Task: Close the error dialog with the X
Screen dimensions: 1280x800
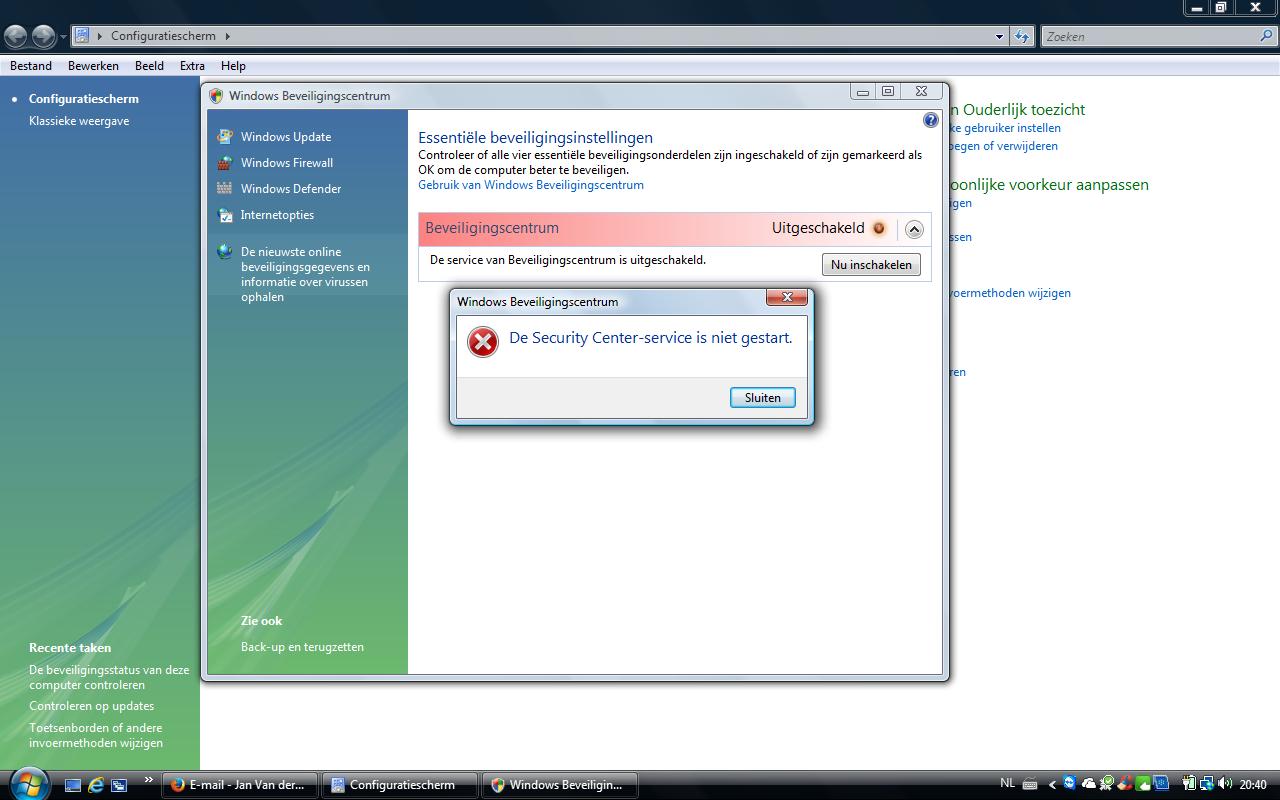Action: (787, 298)
